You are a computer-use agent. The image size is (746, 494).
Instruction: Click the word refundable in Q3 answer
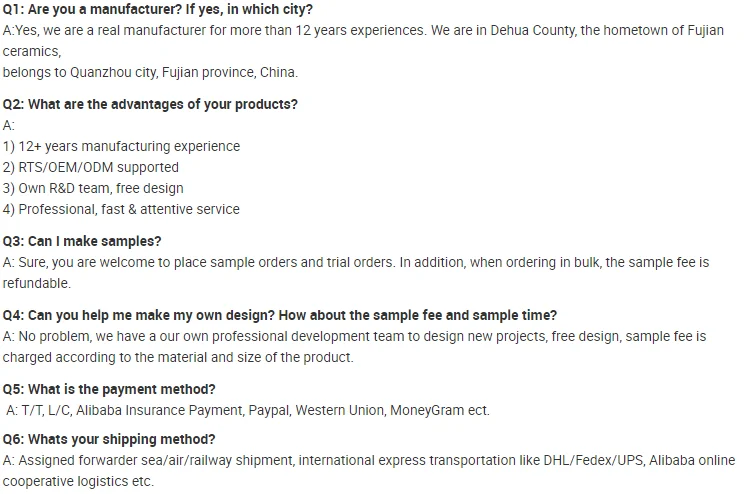tap(37, 283)
